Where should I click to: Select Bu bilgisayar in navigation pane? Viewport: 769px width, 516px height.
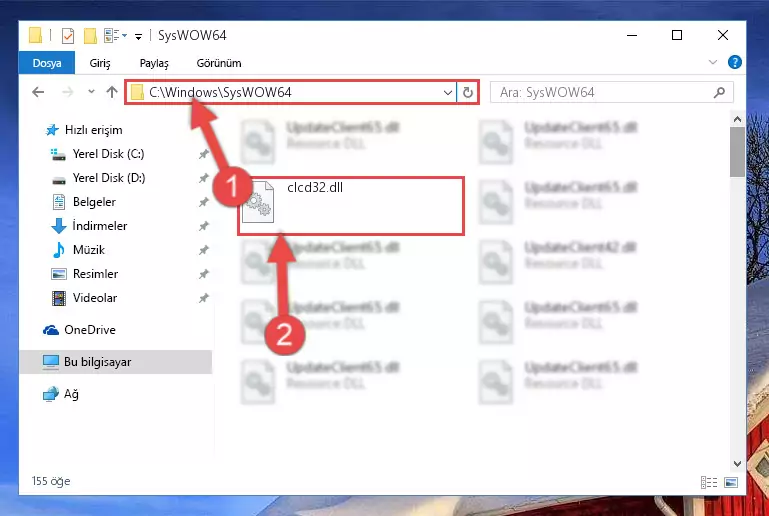tap(116, 362)
